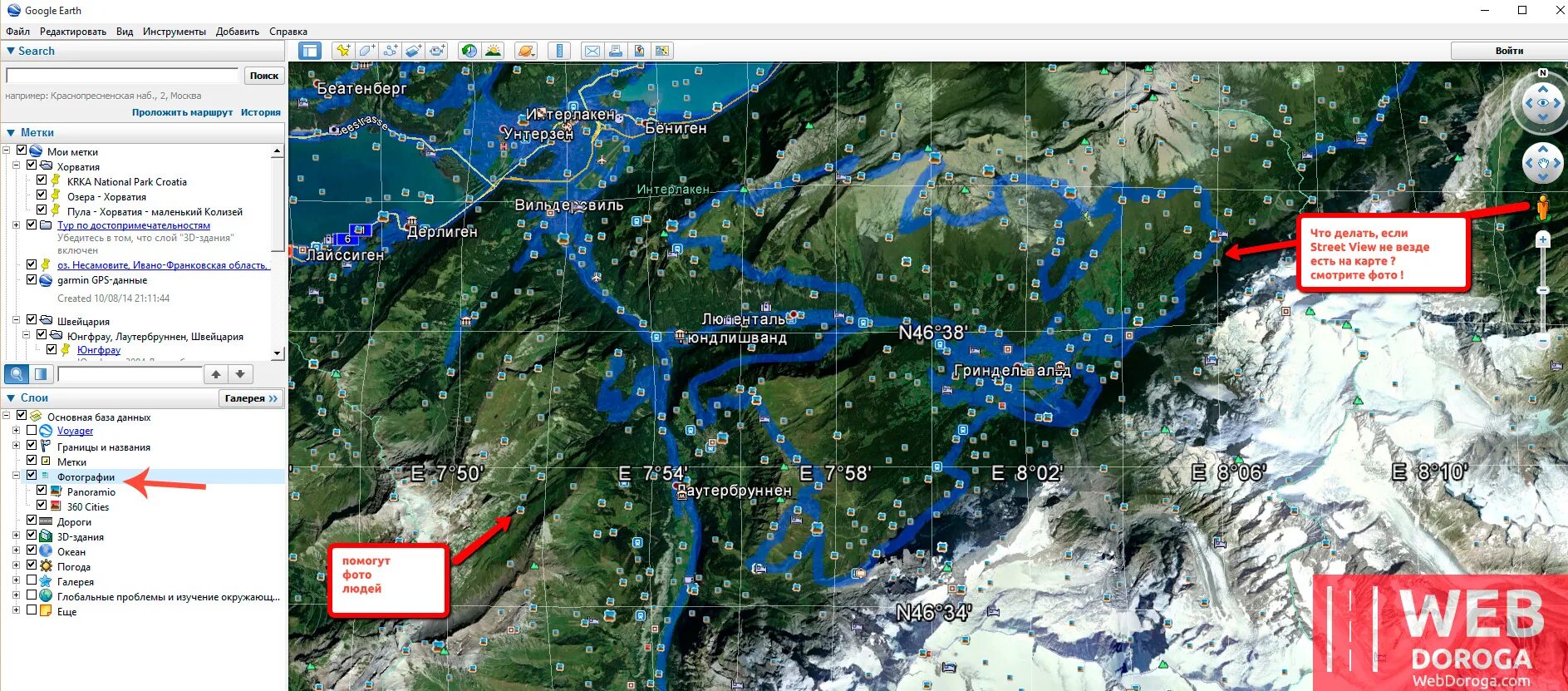Viewport: 1568px width, 691px height.
Task: Expand the Тур по достопримечательностям node
Action: coord(16,225)
